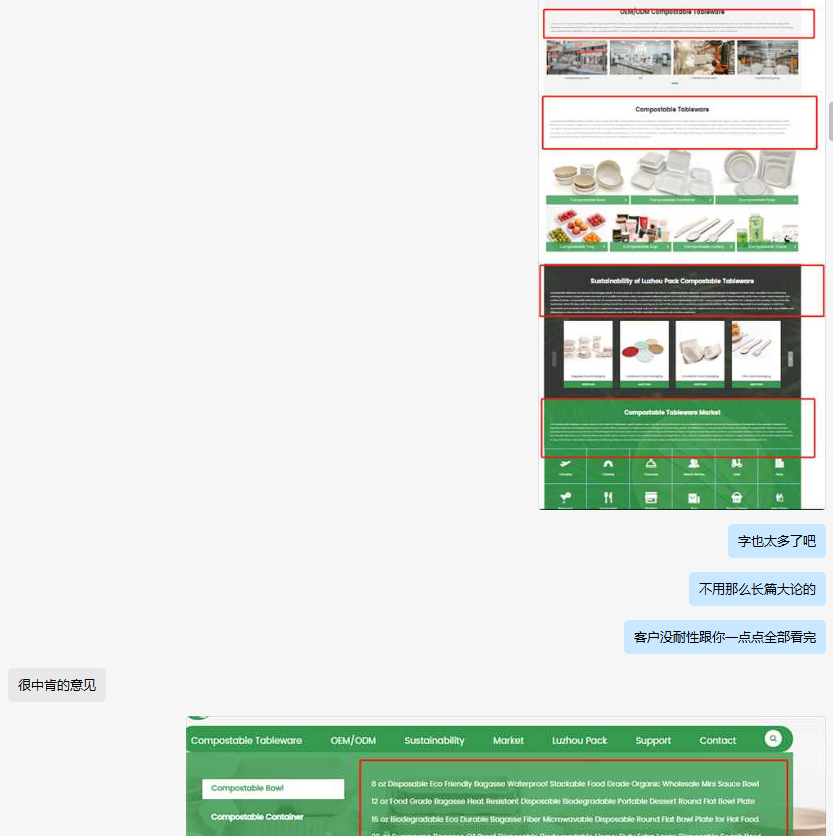Screen dimensions: 833x836
Task: Click the carousel left arrow in the Sustainability section
Action: point(553,359)
